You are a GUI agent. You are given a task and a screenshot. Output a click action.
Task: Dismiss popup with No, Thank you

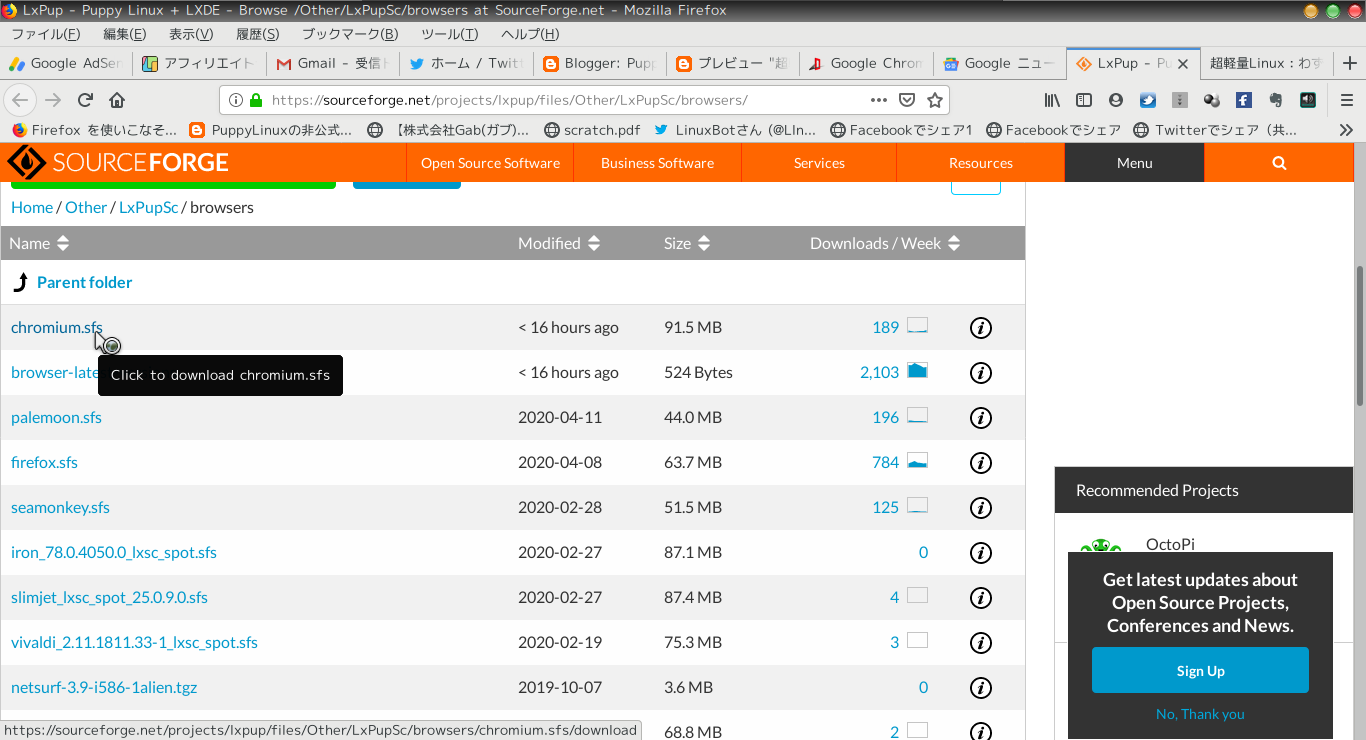pos(1200,714)
